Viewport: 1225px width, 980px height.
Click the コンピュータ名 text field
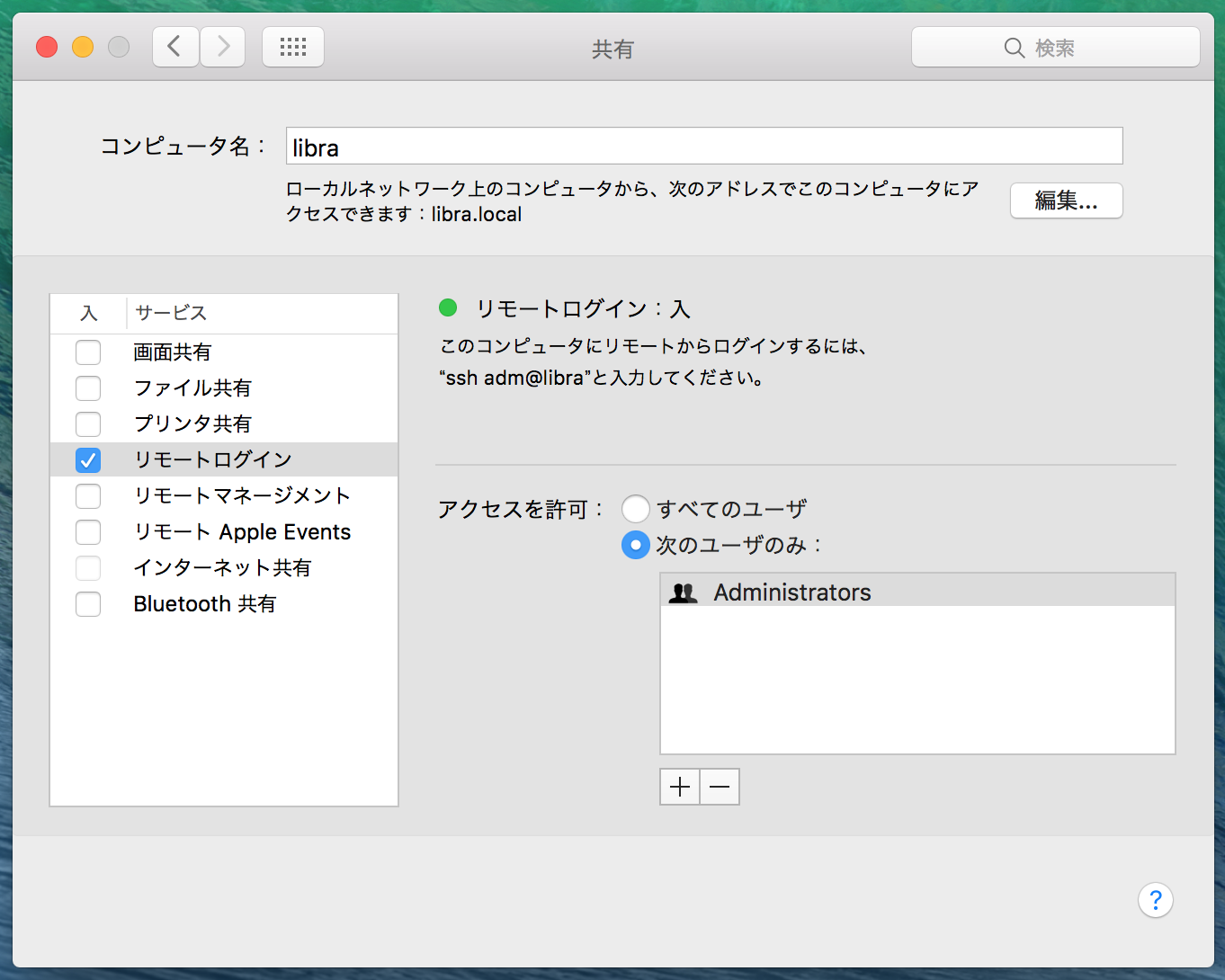coord(704,146)
